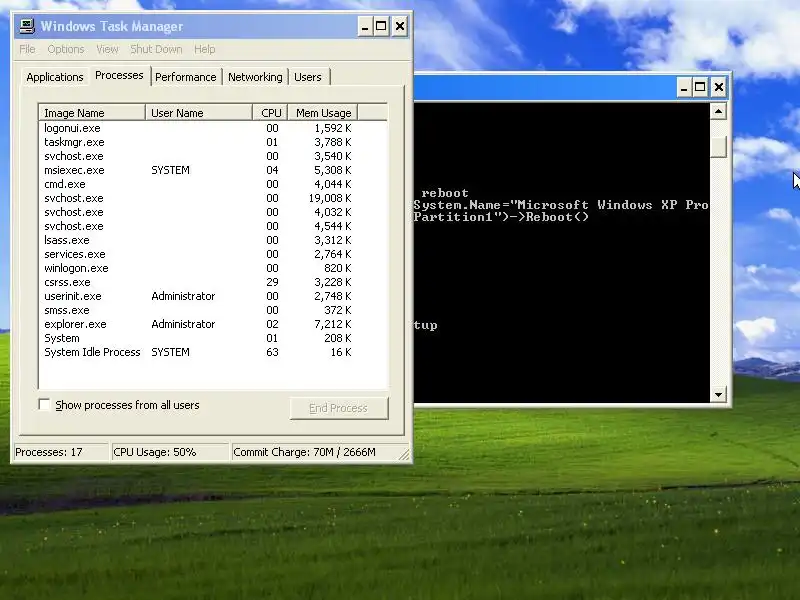Minimize the command prompt window
This screenshot has width=800, height=600.
pos(684,88)
